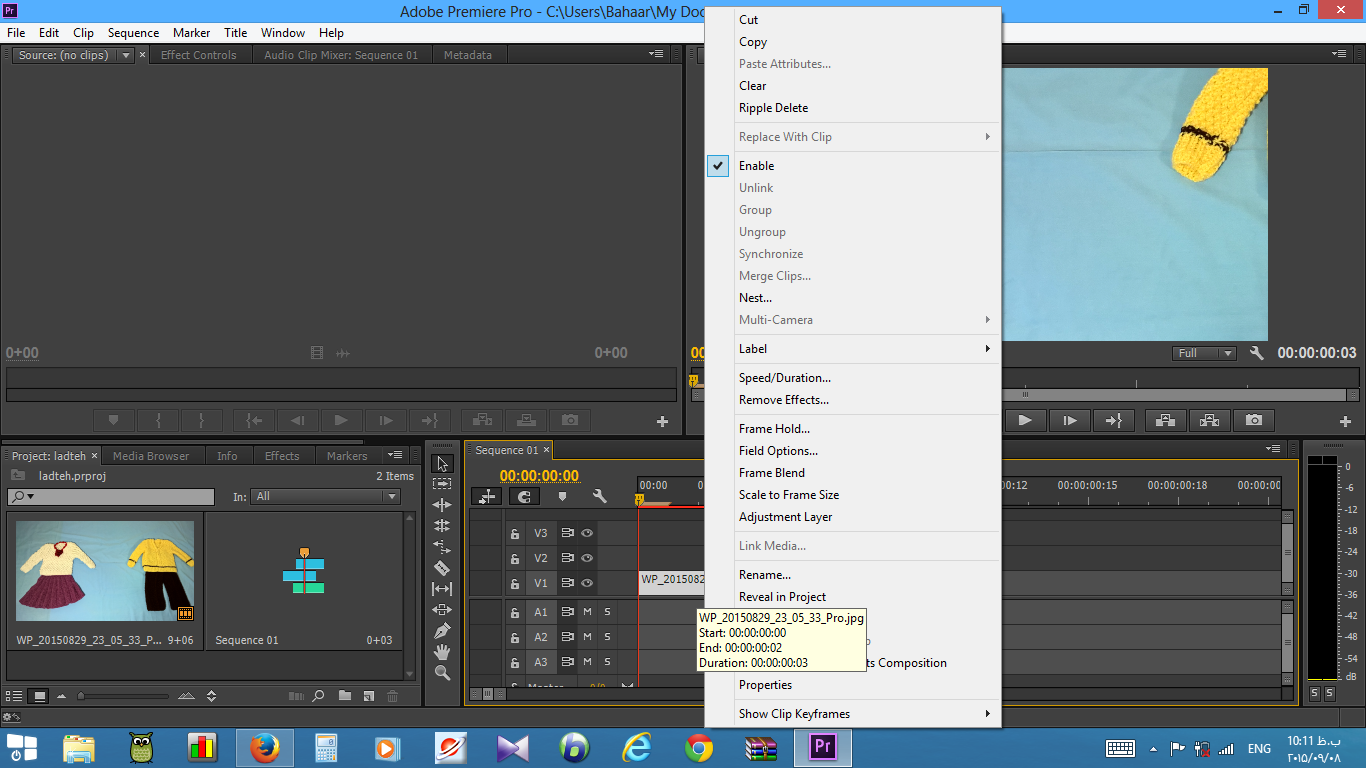Solo audio track A2

607,637
